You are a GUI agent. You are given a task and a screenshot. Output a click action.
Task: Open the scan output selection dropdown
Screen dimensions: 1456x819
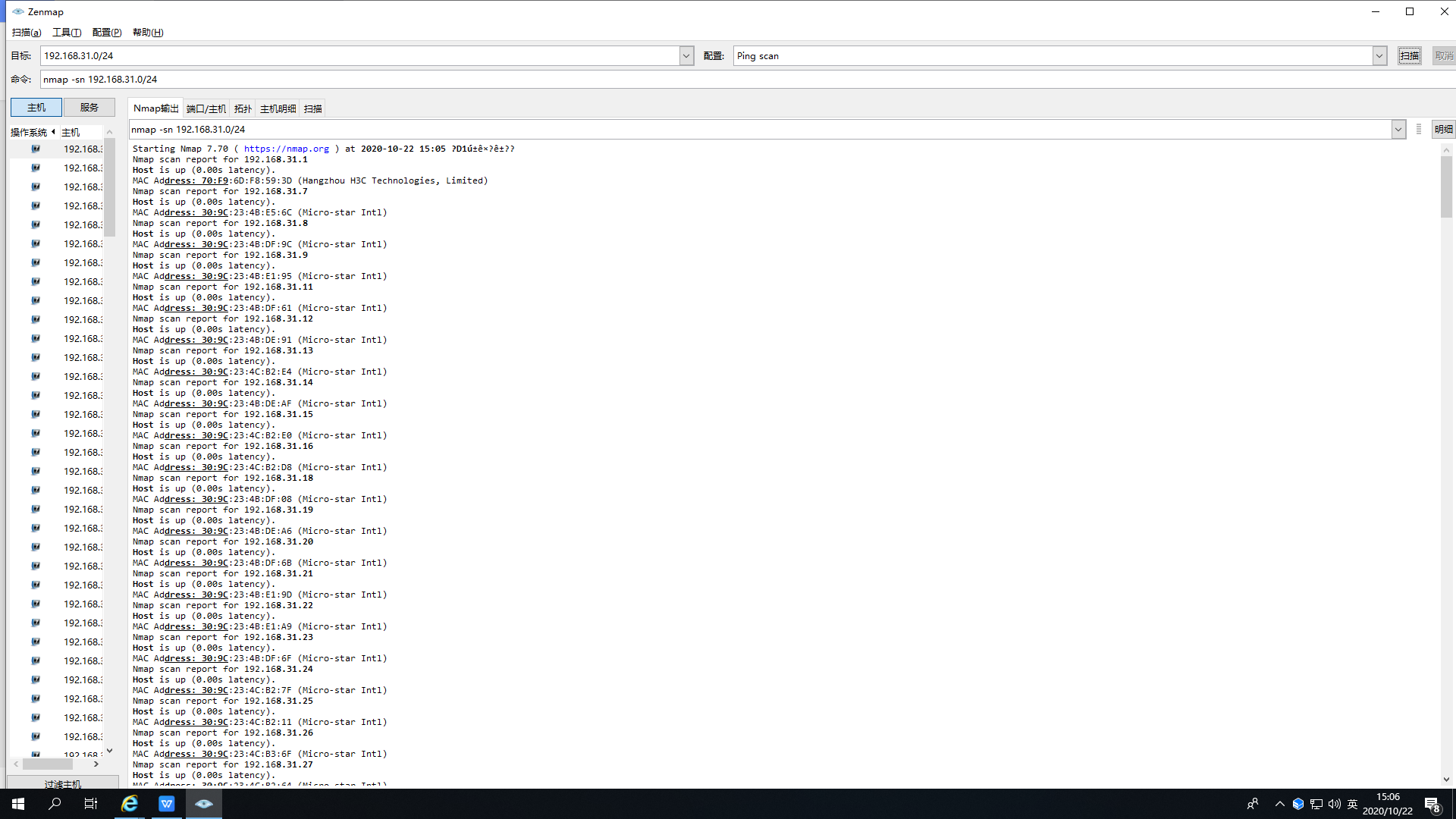(1398, 130)
